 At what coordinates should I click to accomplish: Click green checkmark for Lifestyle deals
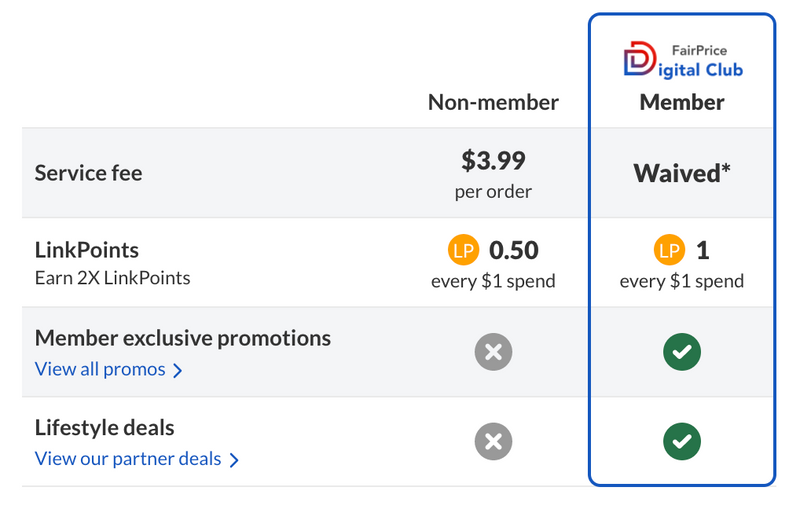tap(682, 442)
